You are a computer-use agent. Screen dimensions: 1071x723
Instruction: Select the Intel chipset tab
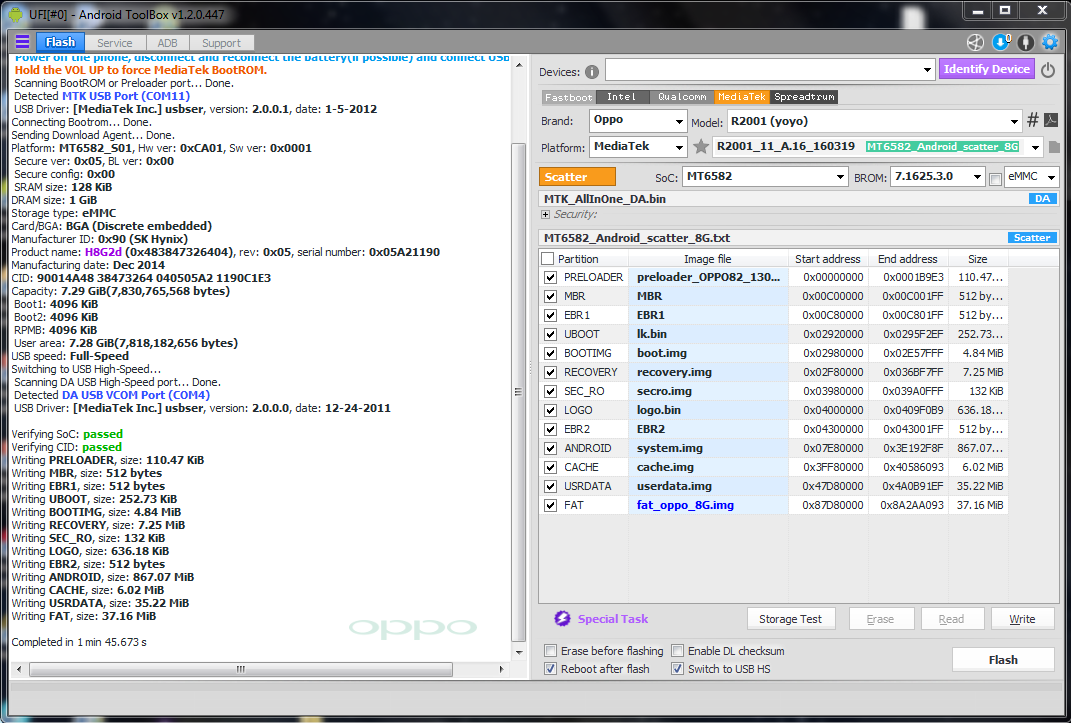tap(622, 97)
